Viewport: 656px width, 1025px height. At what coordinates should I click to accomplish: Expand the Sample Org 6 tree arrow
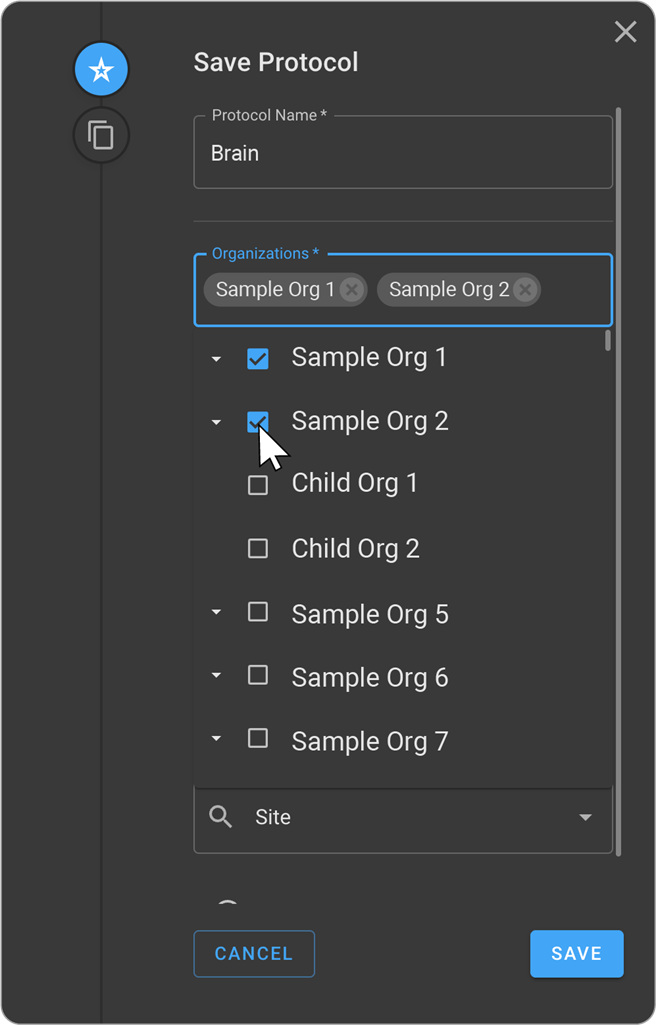pyautogui.click(x=216, y=676)
